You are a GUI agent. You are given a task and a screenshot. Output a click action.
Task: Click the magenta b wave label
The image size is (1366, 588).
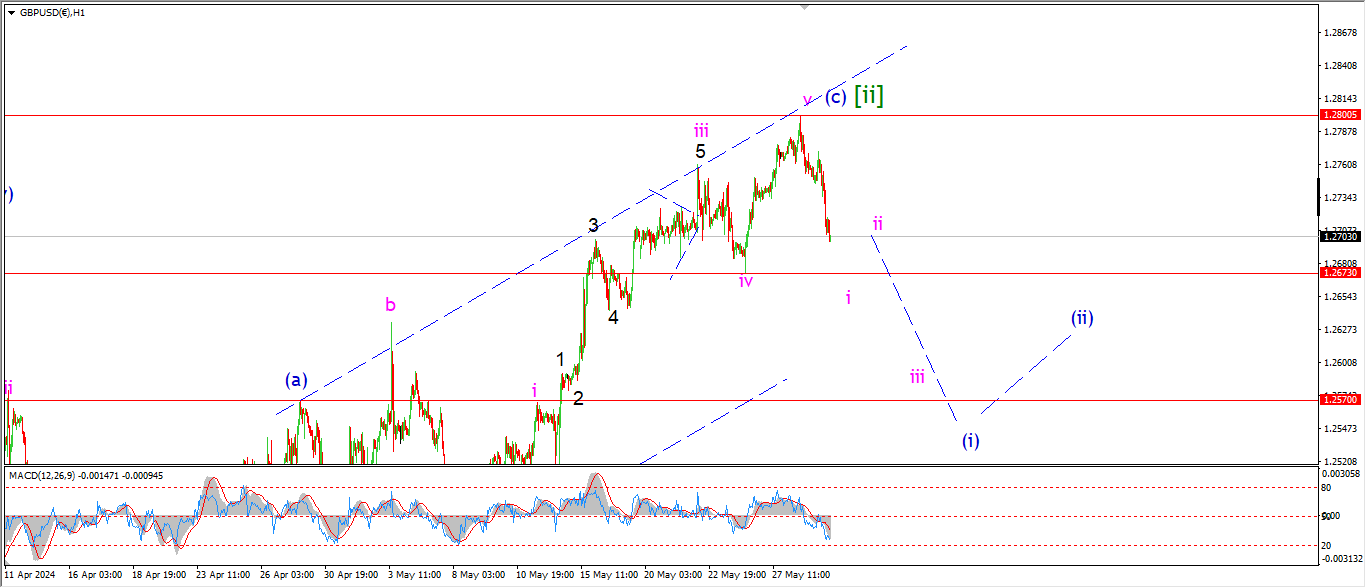[x=391, y=304]
